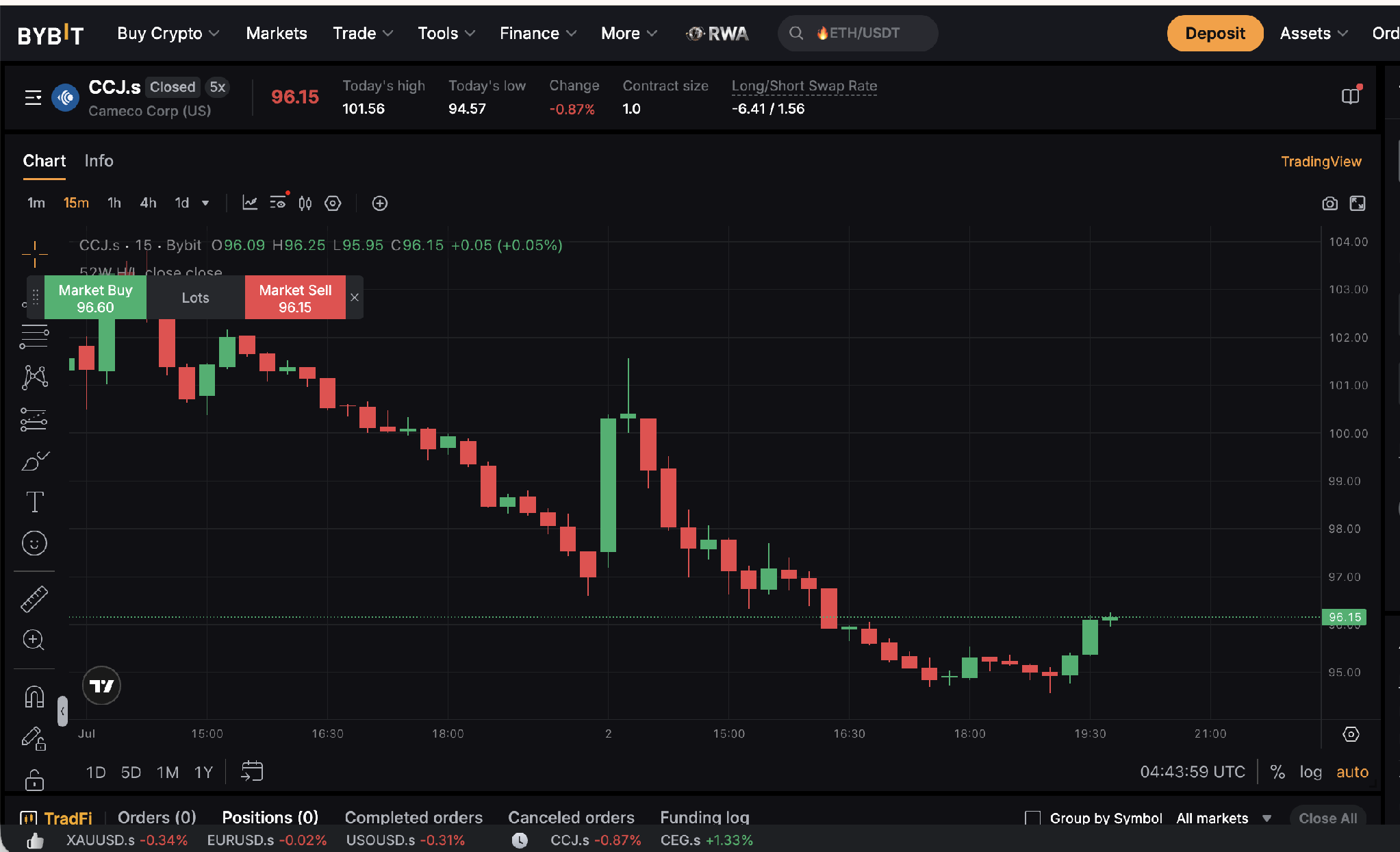Viewport: 1400px width, 852px height.
Task: Toggle magnet snap mode
Action: 34,697
